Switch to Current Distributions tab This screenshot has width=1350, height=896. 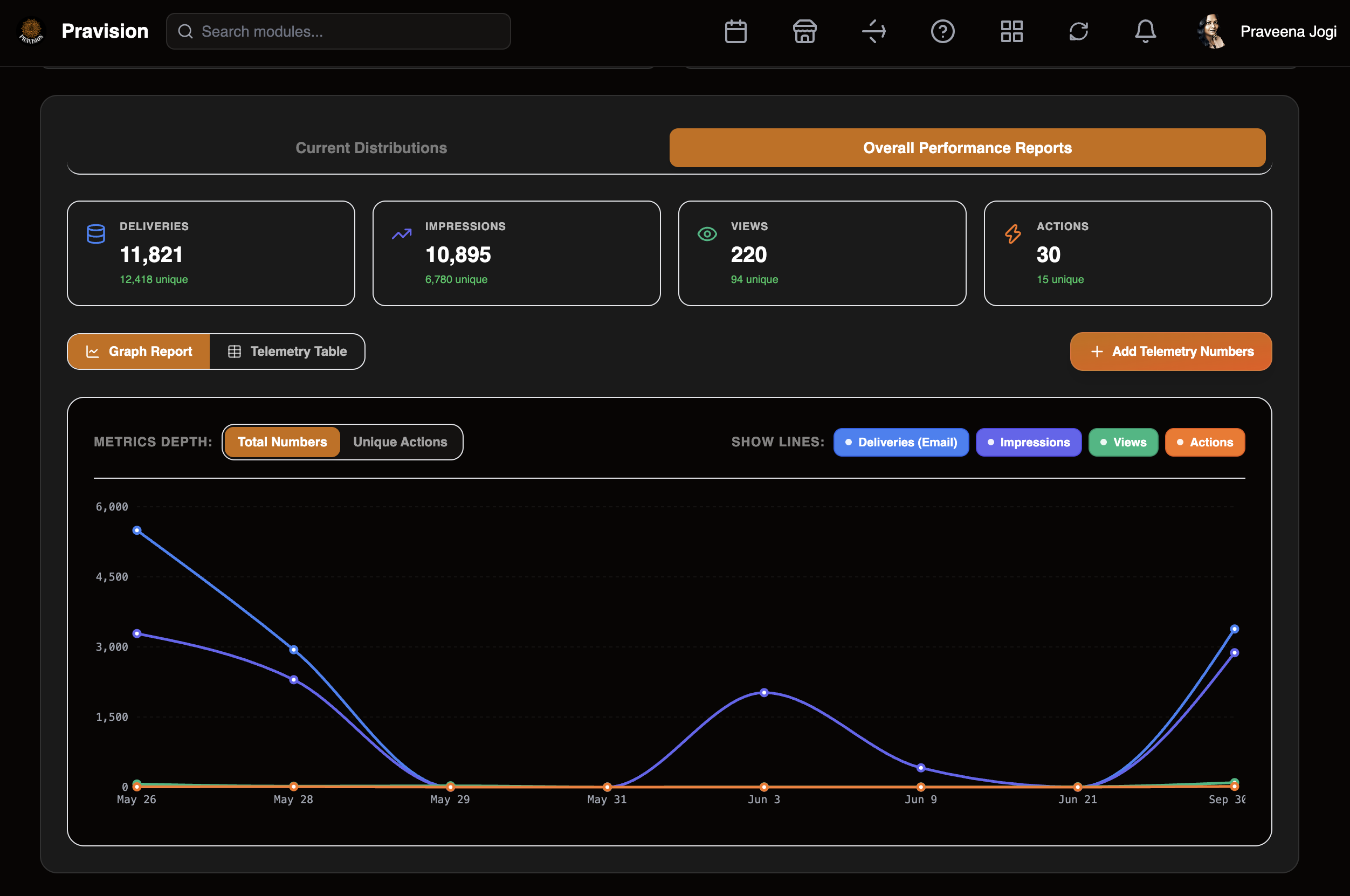click(371, 148)
